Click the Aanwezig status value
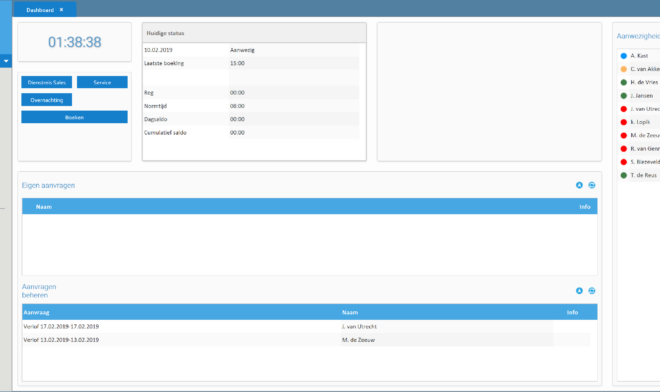The width and height of the screenshot is (660, 392). coord(242,50)
